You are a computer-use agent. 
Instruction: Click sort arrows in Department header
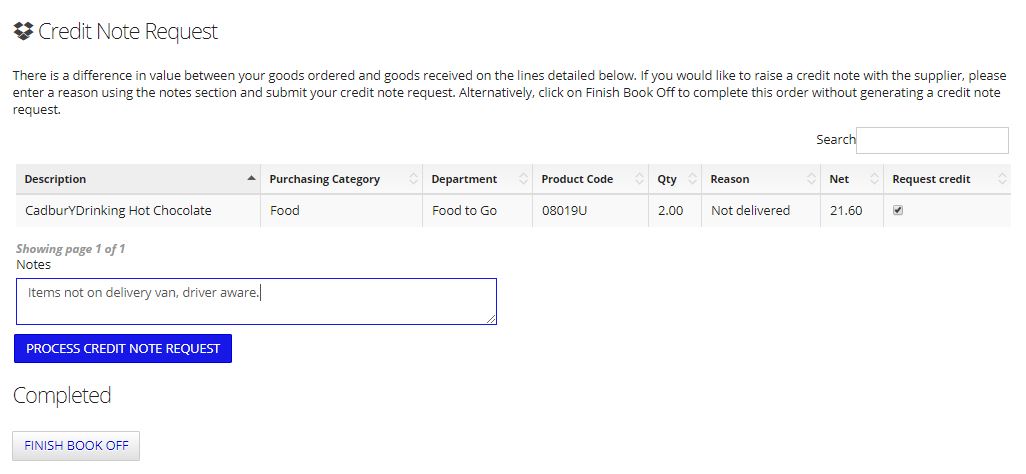(x=523, y=179)
